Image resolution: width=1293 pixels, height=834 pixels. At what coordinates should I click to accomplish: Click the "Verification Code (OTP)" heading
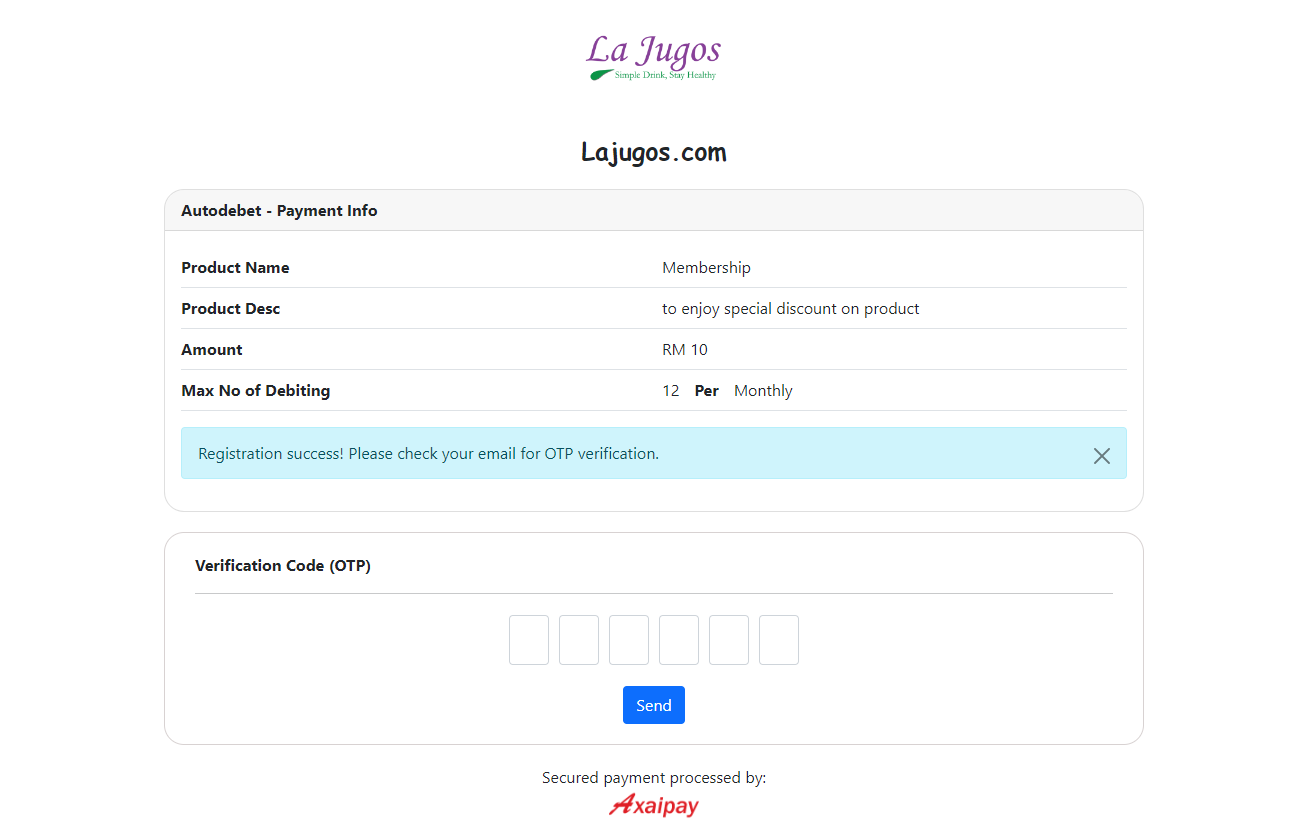point(283,566)
